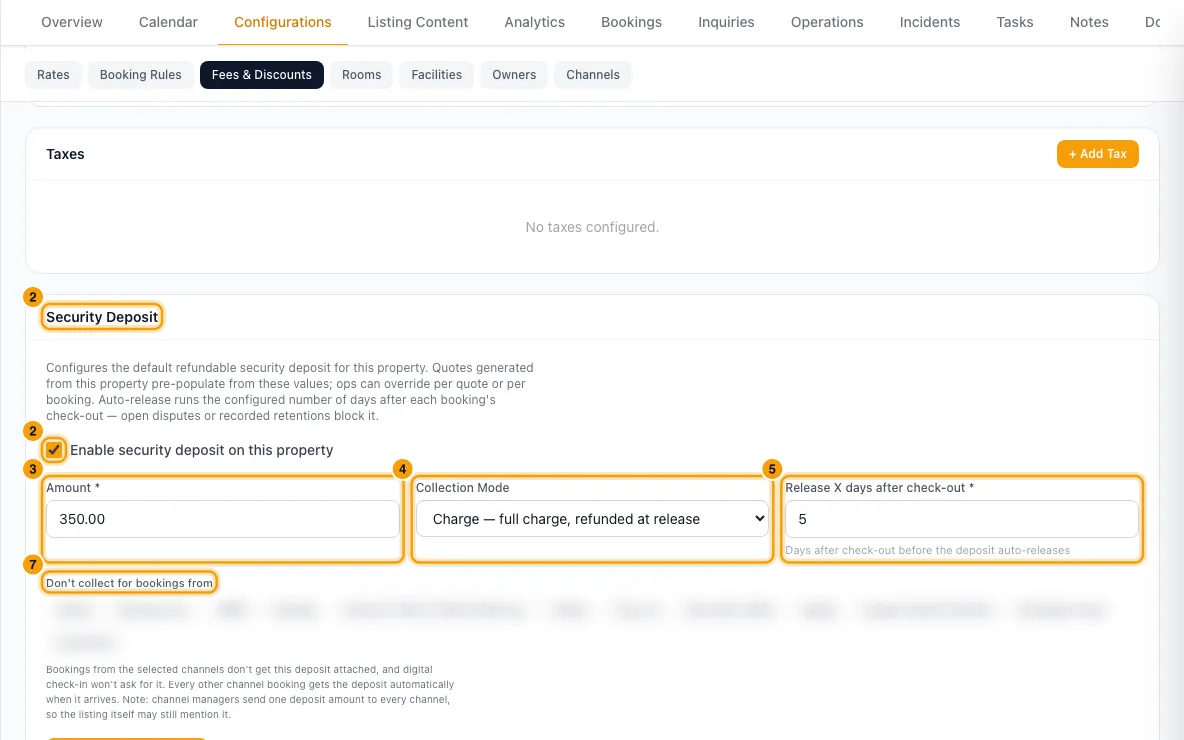Screen dimensions: 1184x740
Task: Open the Incidents tab
Action: (x=930, y=22)
